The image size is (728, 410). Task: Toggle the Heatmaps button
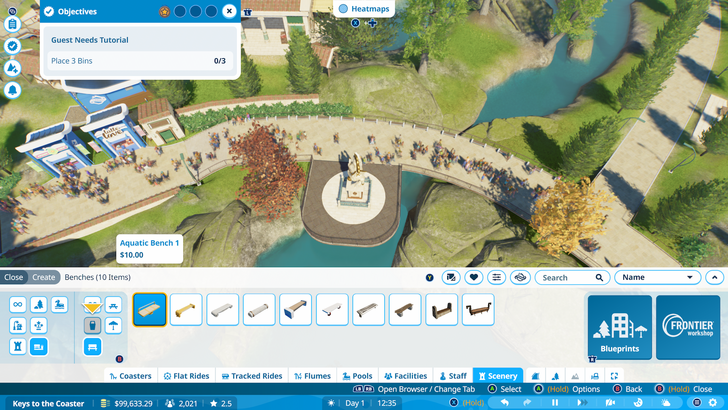click(363, 8)
